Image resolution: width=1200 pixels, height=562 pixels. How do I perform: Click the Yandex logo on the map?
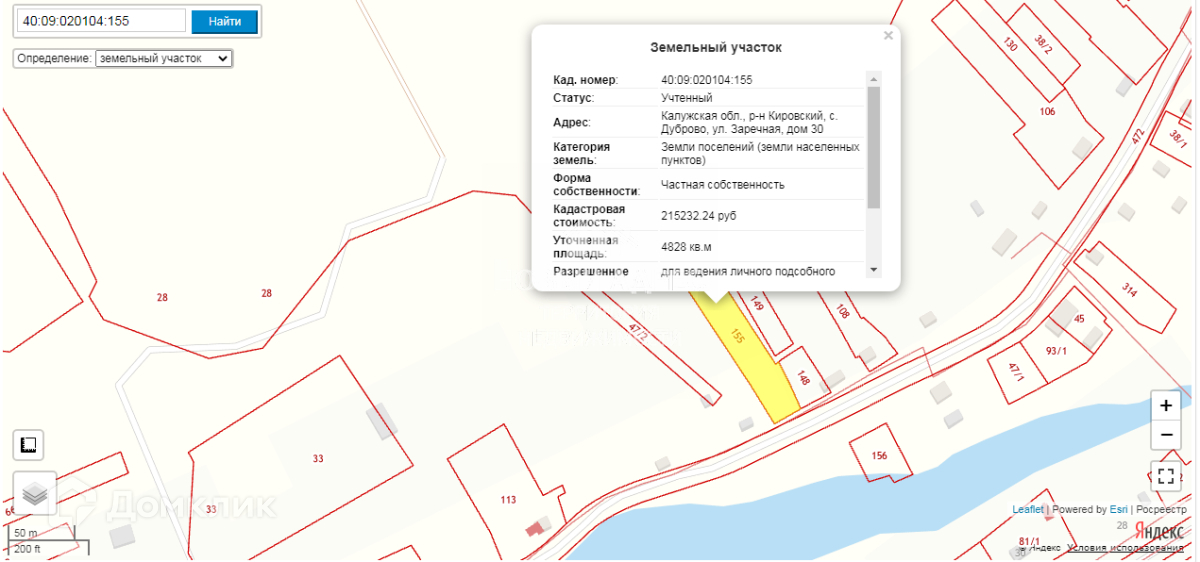click(1161, 530)
